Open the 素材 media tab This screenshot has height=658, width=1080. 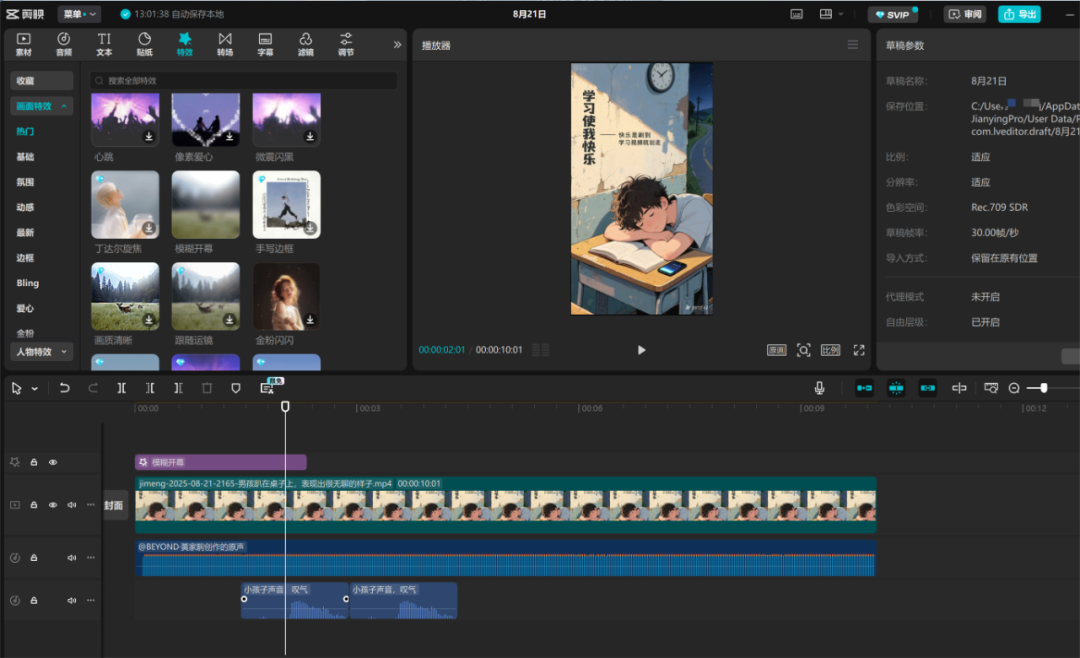coord(23,44)
